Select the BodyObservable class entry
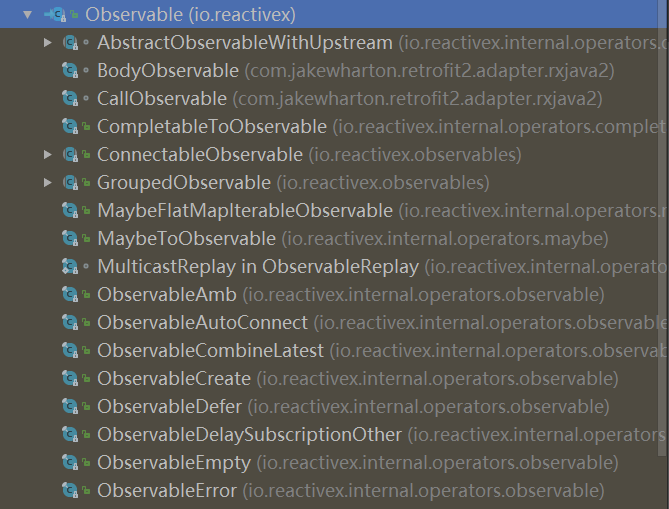Viewport: 669px width, 509px height. (x=168, y=71)
